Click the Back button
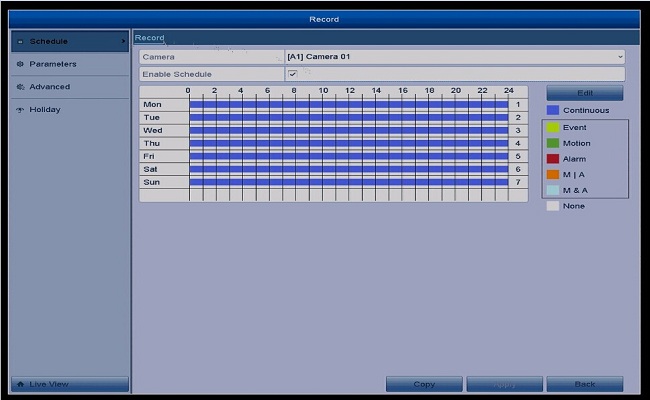Image resolution: width=650 pixels, height=400 pixels. click(x=584, y=384)
